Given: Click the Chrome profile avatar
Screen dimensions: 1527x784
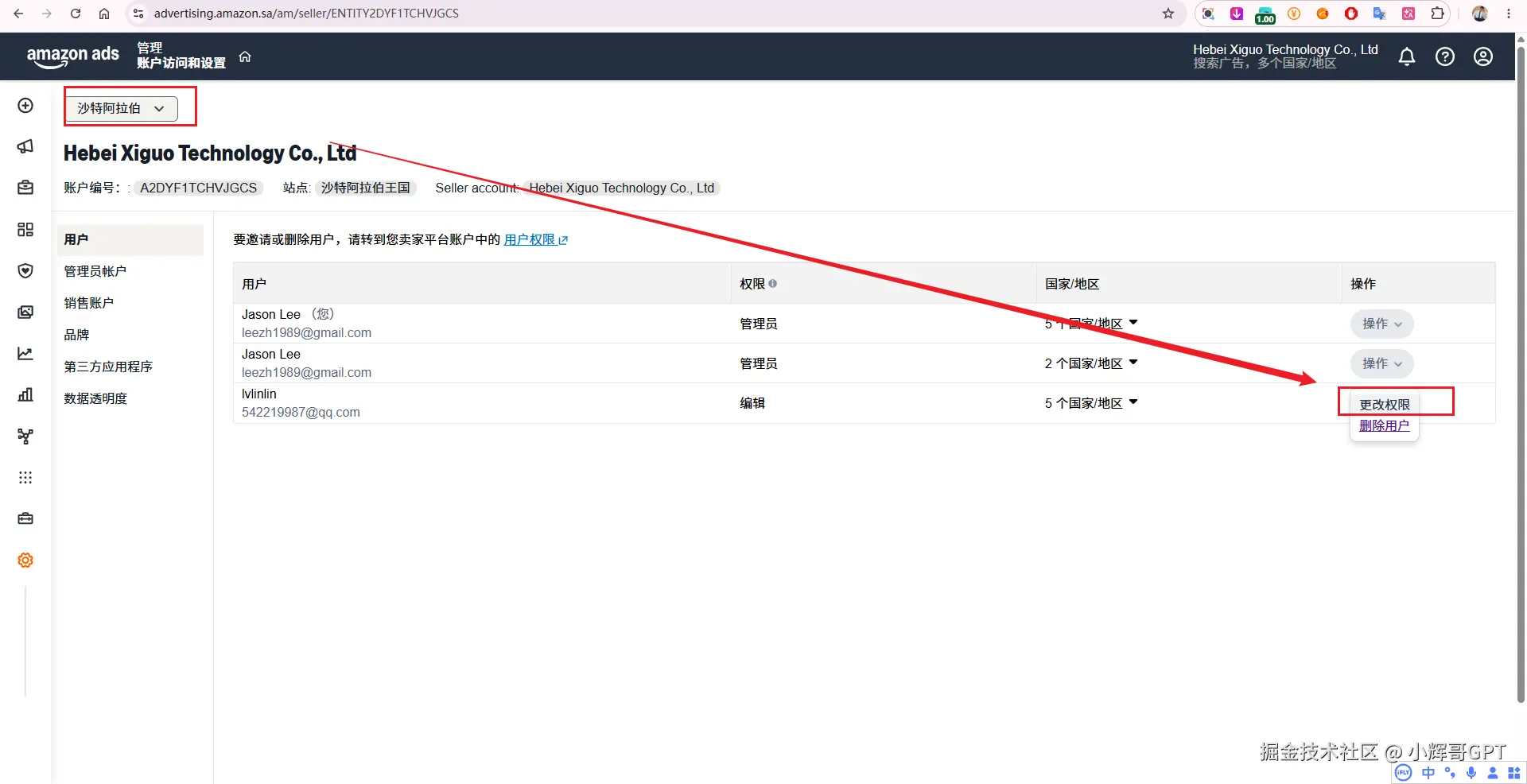Looking at the screenshot, I should pos(1480,14).
